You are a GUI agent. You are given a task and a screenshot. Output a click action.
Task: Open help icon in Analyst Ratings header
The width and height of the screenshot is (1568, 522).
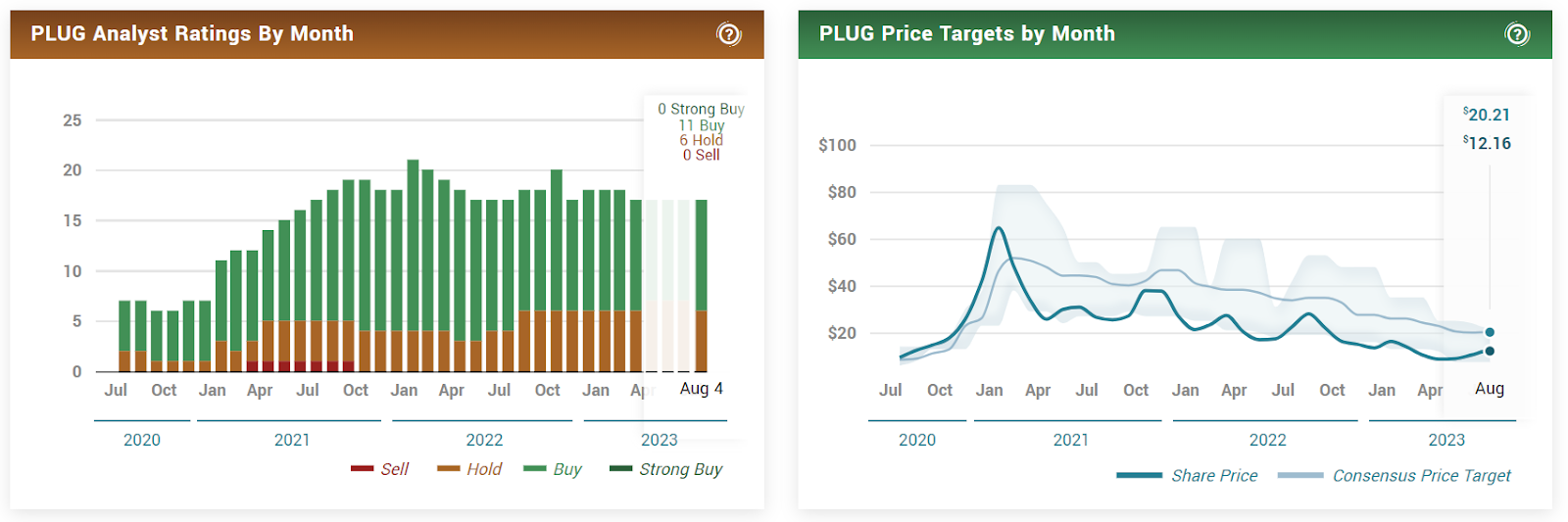(x=729, y=34)
